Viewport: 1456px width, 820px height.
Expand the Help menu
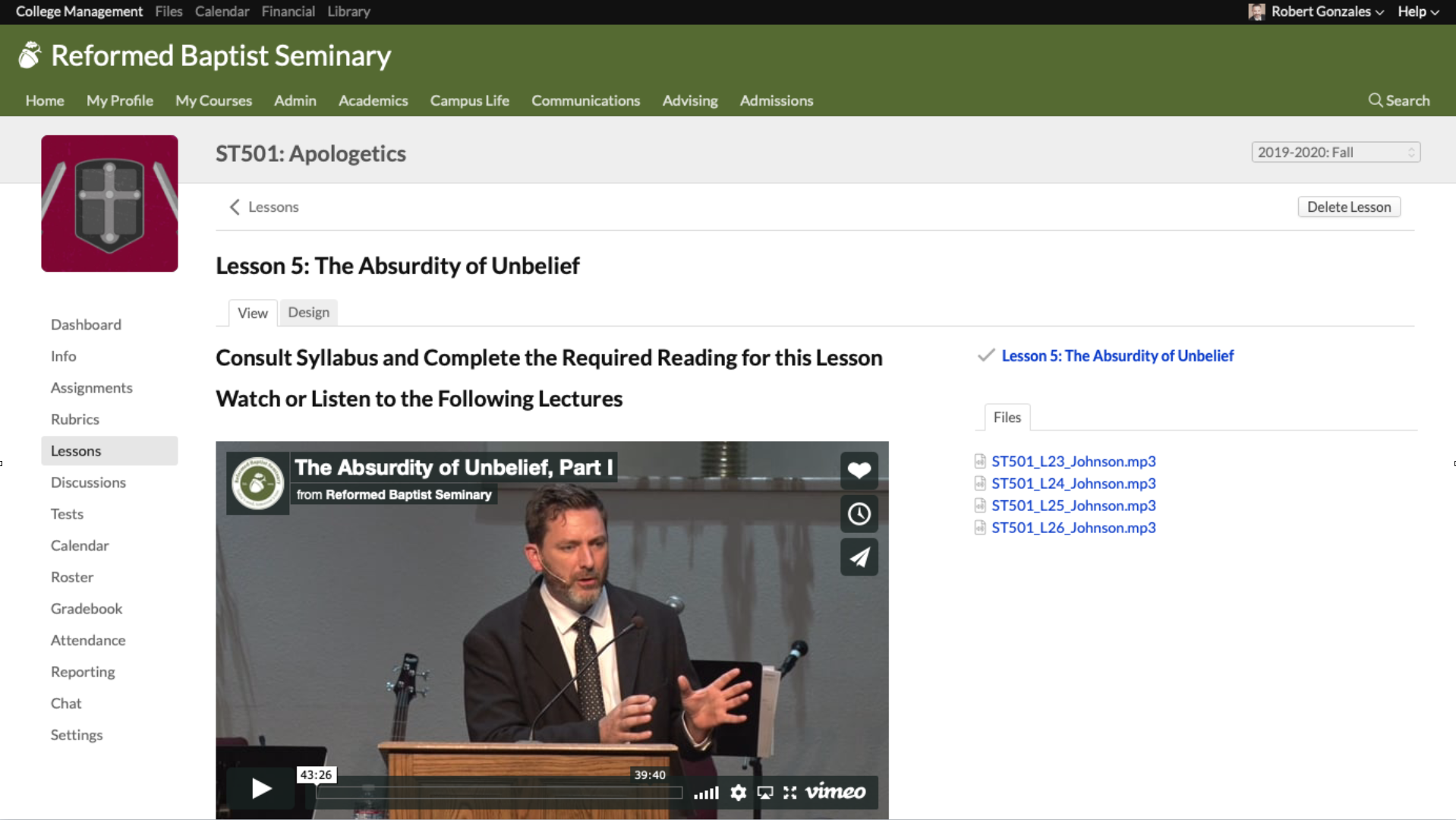click(1418, 11)
